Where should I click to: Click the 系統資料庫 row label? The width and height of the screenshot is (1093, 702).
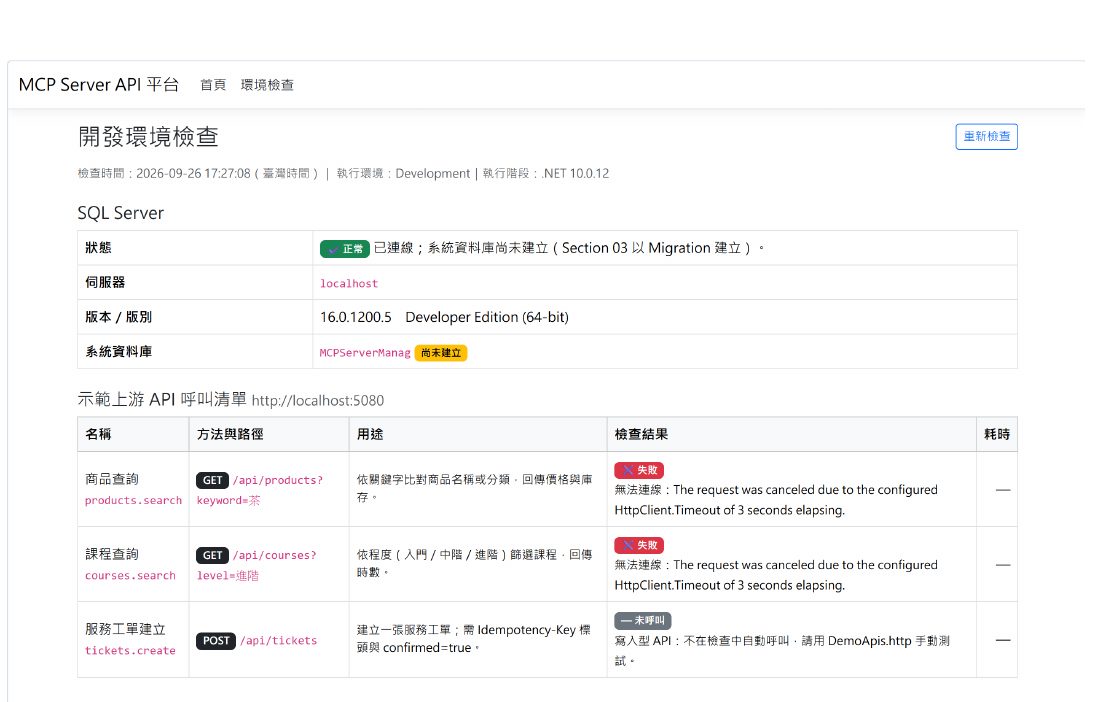(119, 352)
